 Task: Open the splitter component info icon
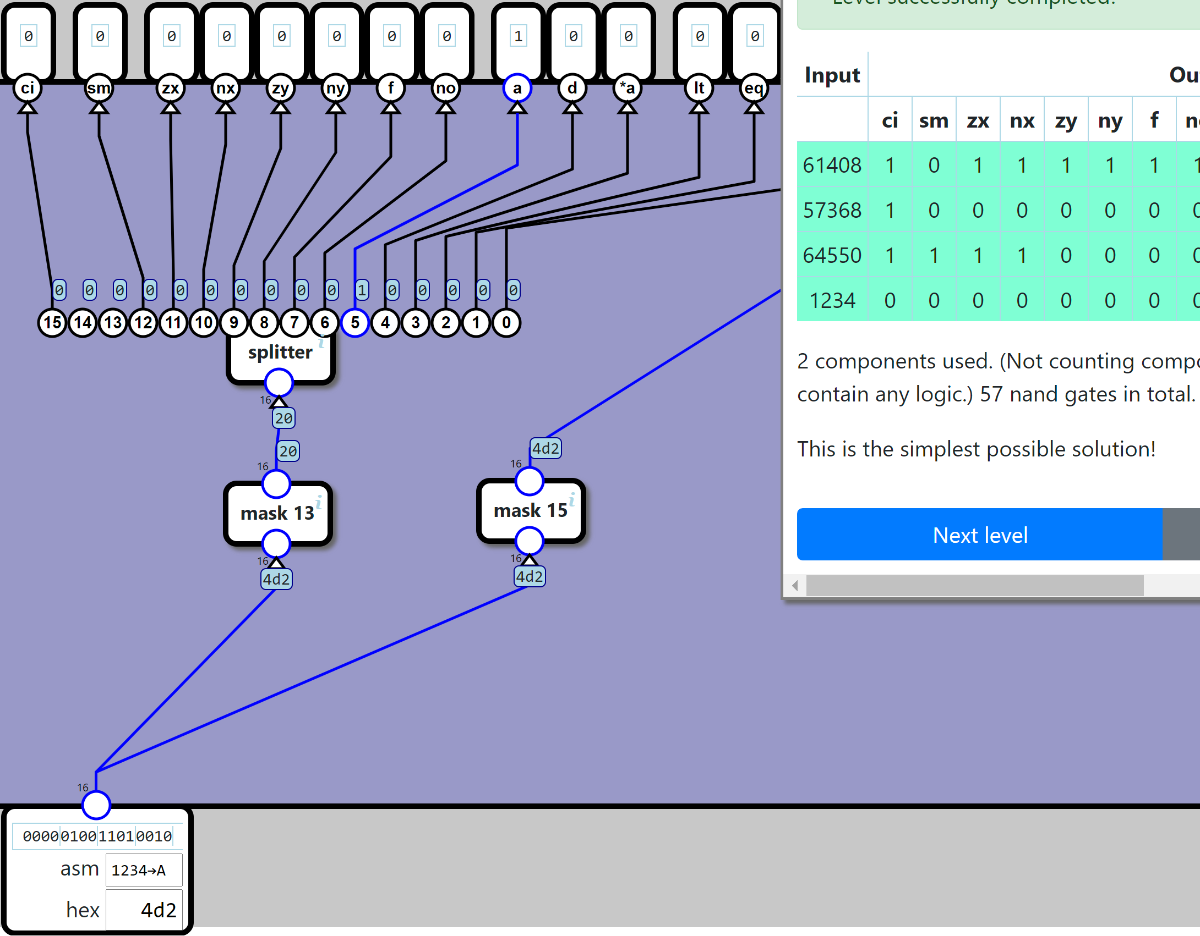coord(321,344)
